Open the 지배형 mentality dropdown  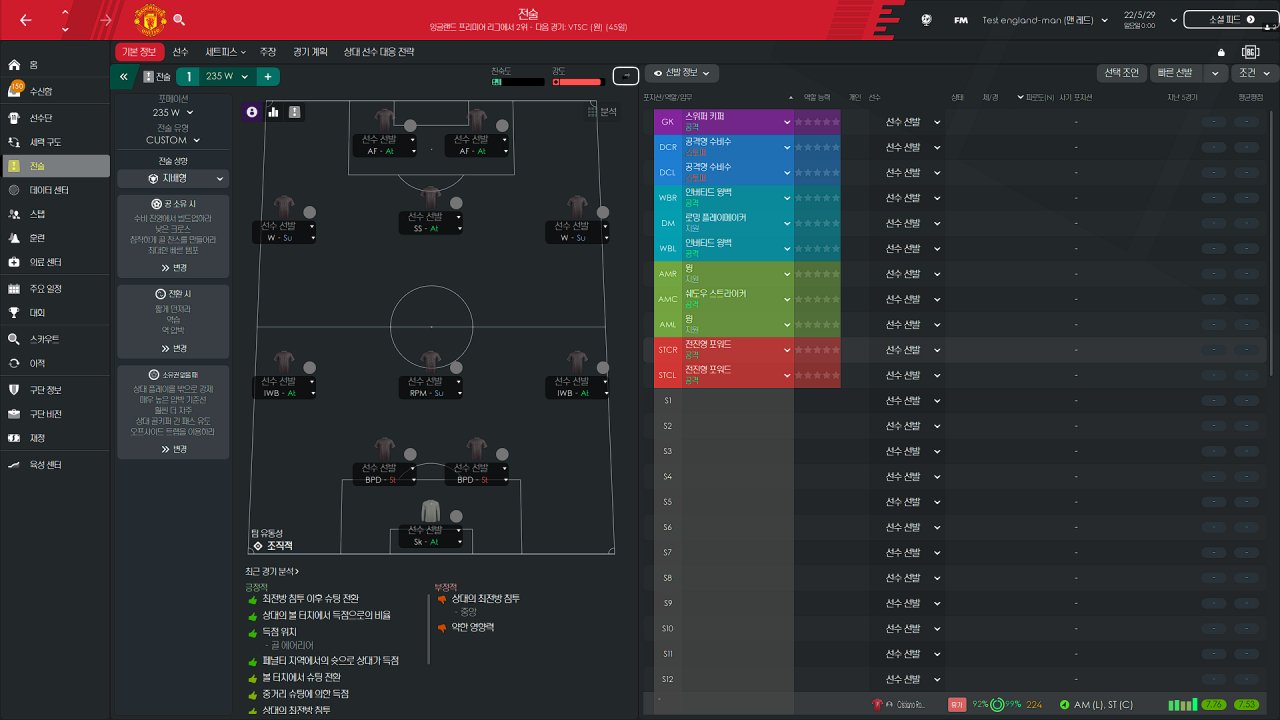point(173,179)
